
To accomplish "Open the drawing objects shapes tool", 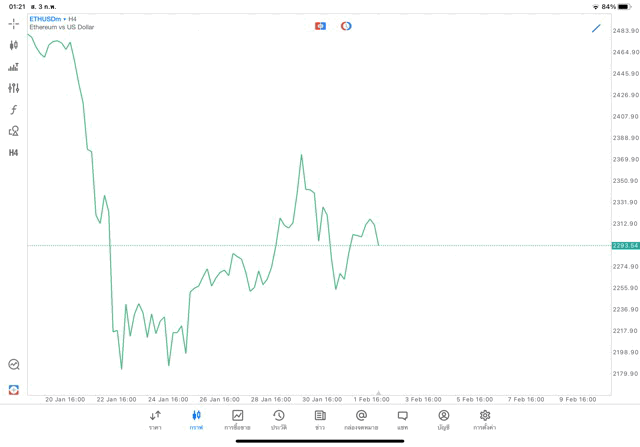I will (14, 131).
